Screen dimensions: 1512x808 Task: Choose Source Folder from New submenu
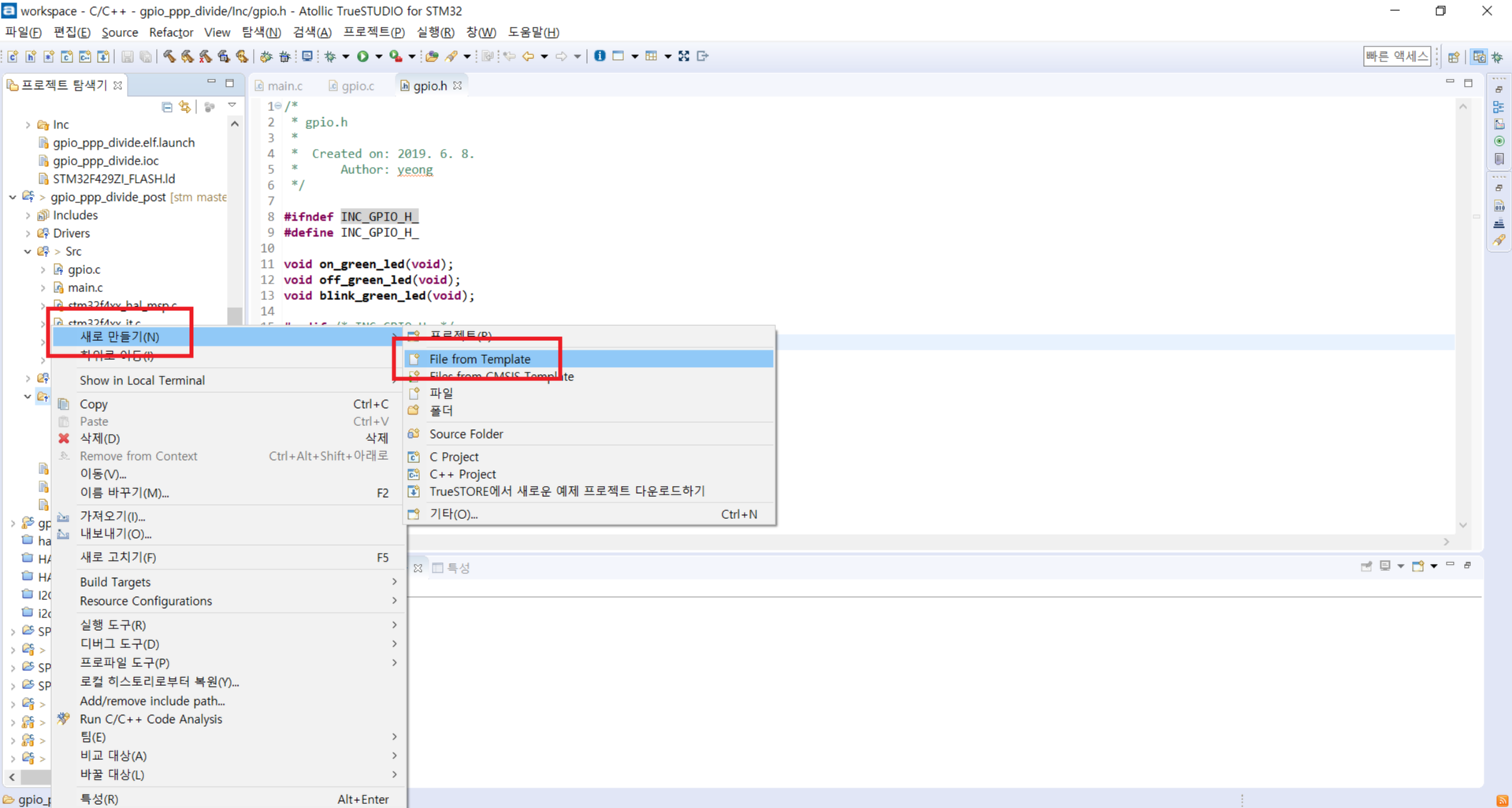tap(589, 434)
